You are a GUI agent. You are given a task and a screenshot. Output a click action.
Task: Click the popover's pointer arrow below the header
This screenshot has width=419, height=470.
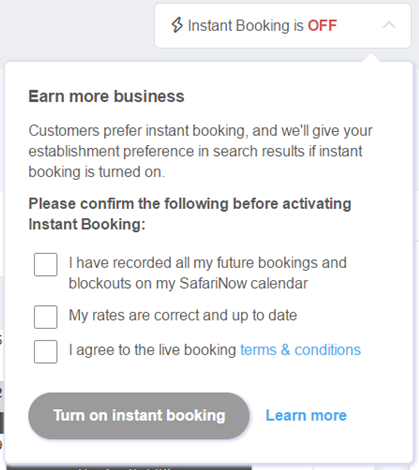(371, 57)
